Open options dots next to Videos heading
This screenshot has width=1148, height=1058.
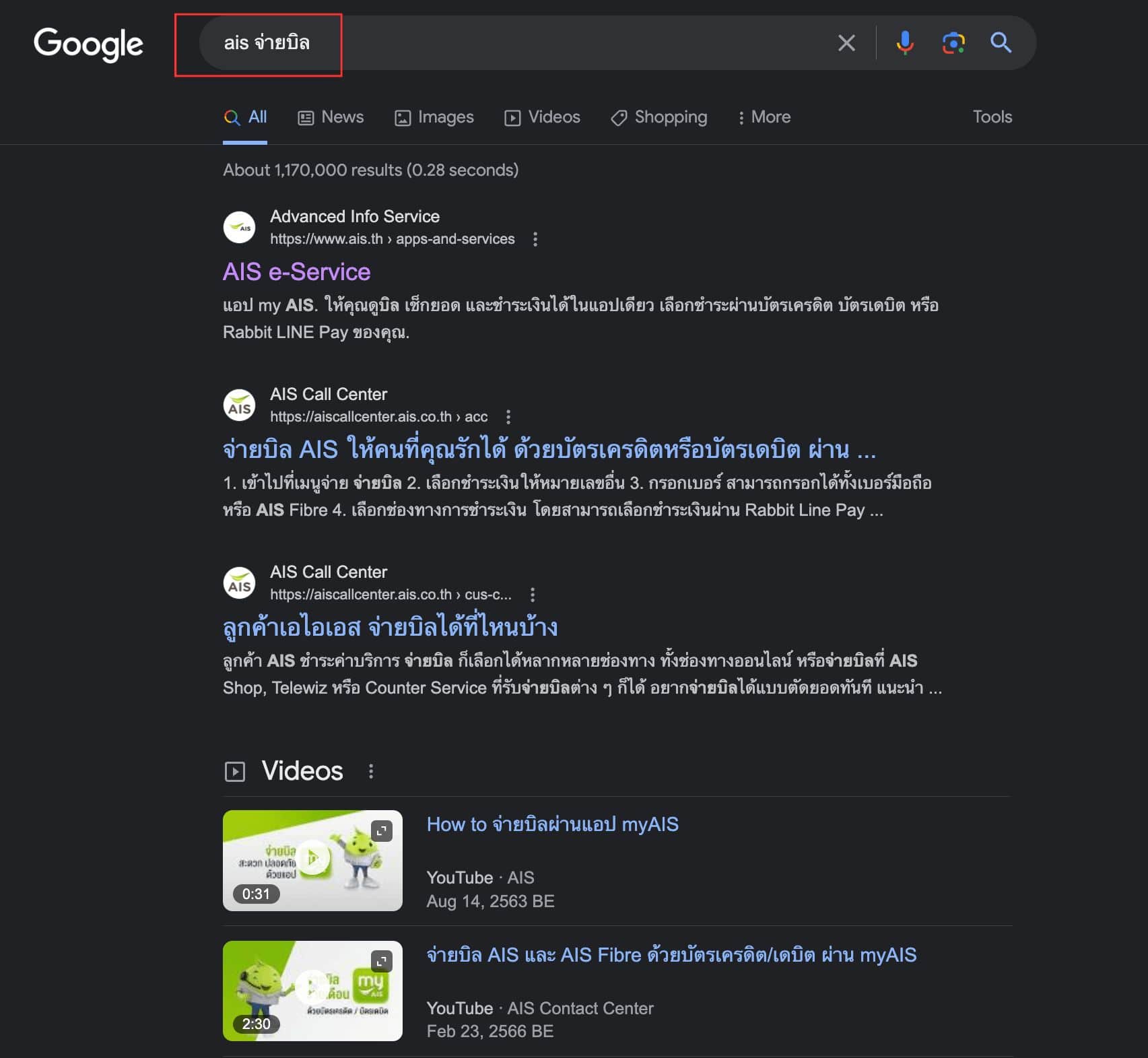371,771
